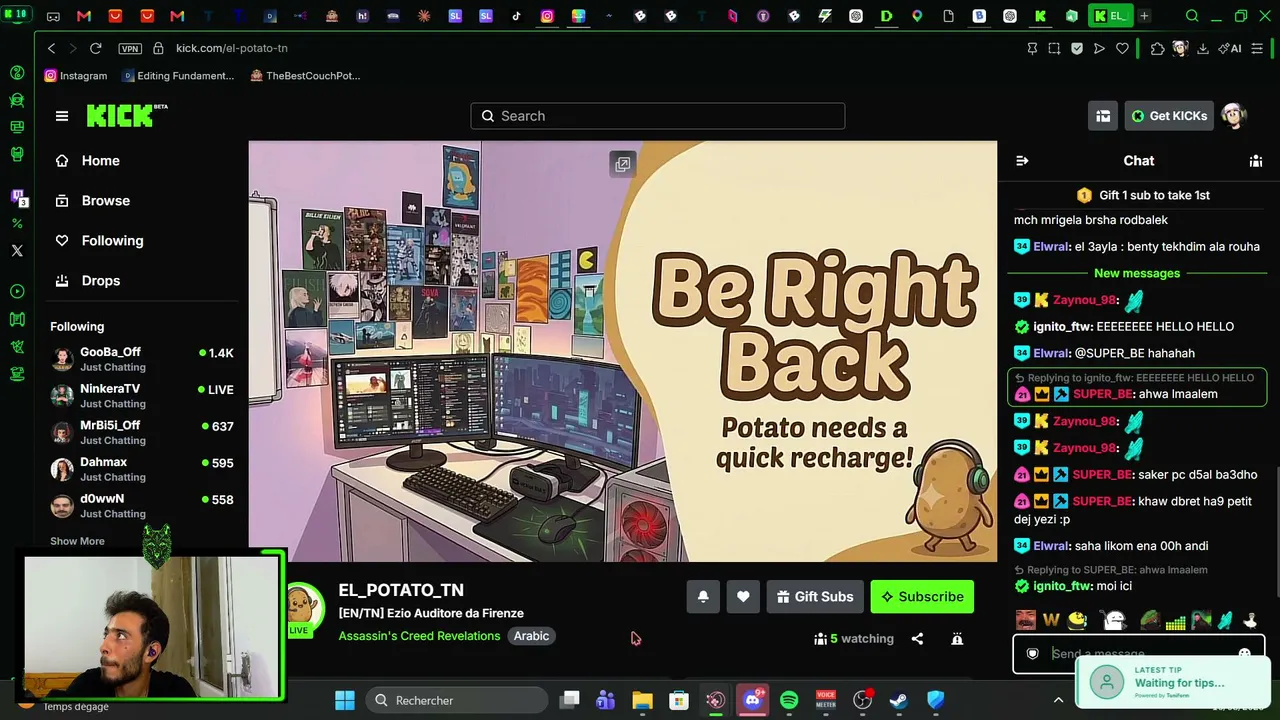Open GooBa_Off followed channel
The width and height of the screenshot is (1280, 720).
click(x=142, y=359)
